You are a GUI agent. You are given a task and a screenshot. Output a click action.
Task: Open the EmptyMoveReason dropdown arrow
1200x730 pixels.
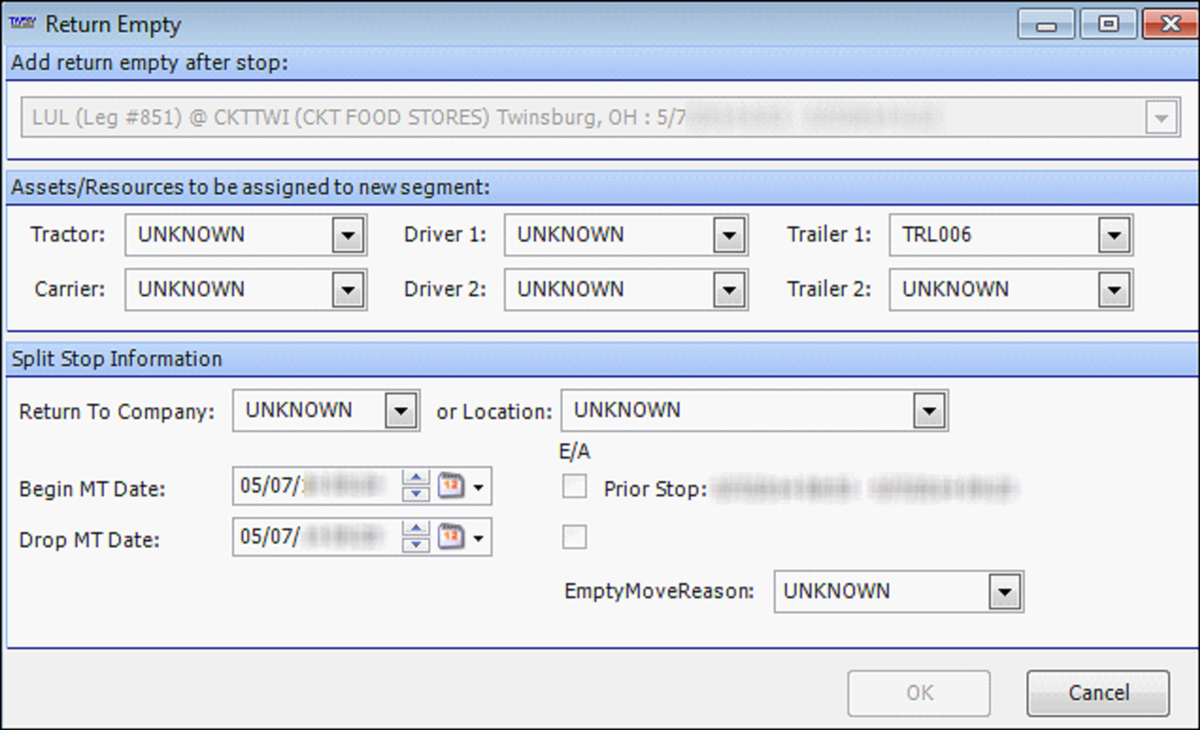[1003, 592]
